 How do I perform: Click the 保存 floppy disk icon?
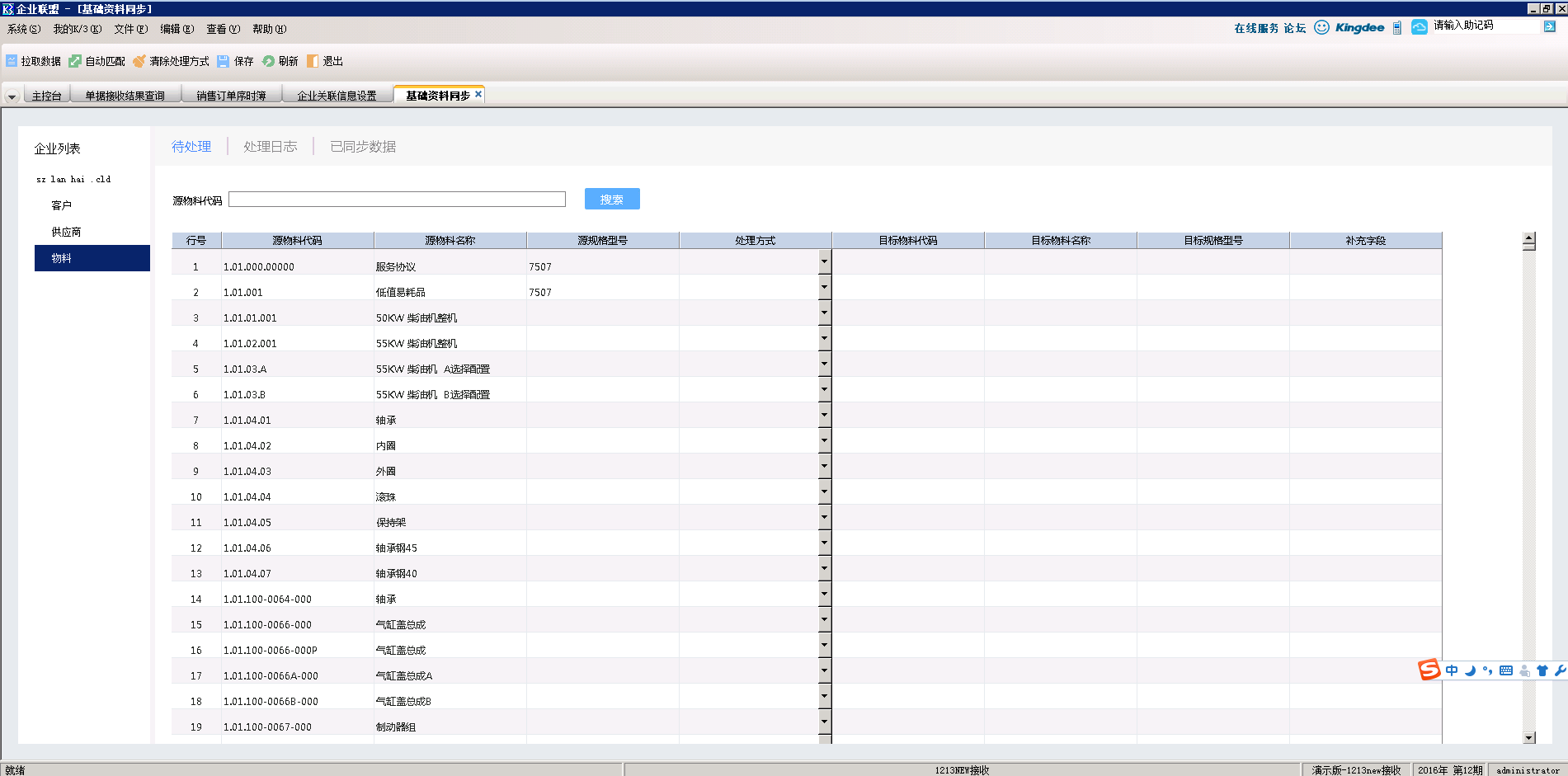[x=224, y=61]
